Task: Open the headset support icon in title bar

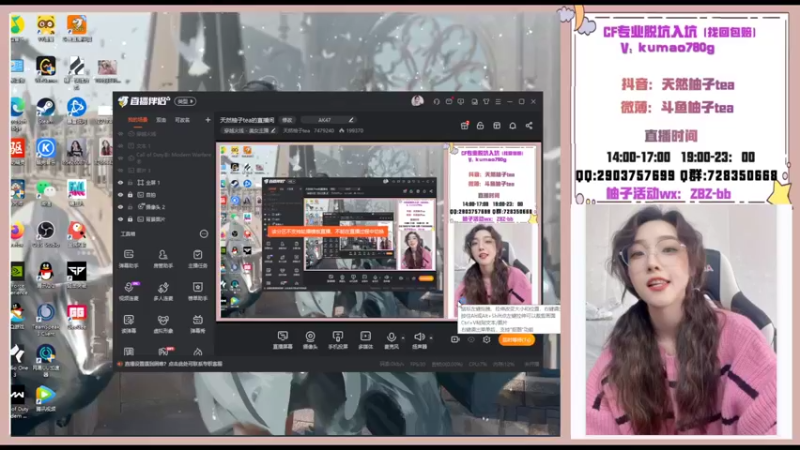Action: coord(436,102)
